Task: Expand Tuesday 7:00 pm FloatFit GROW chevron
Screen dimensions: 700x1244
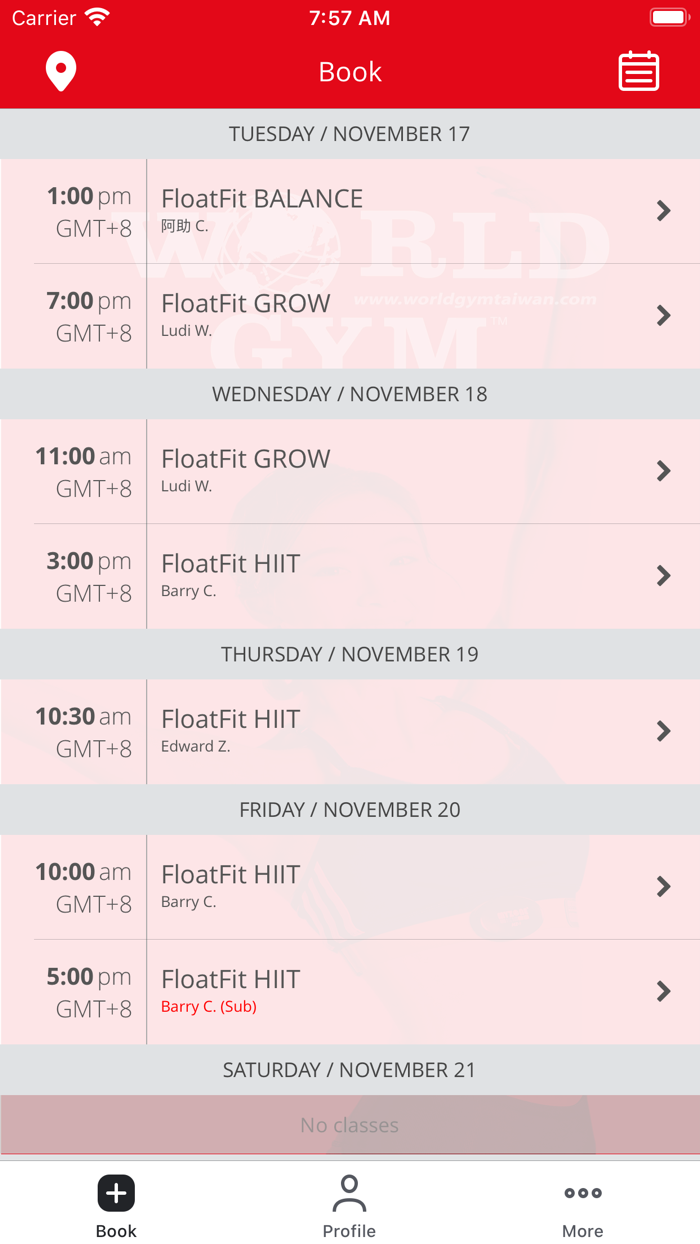Action: (x=663, y=316)
